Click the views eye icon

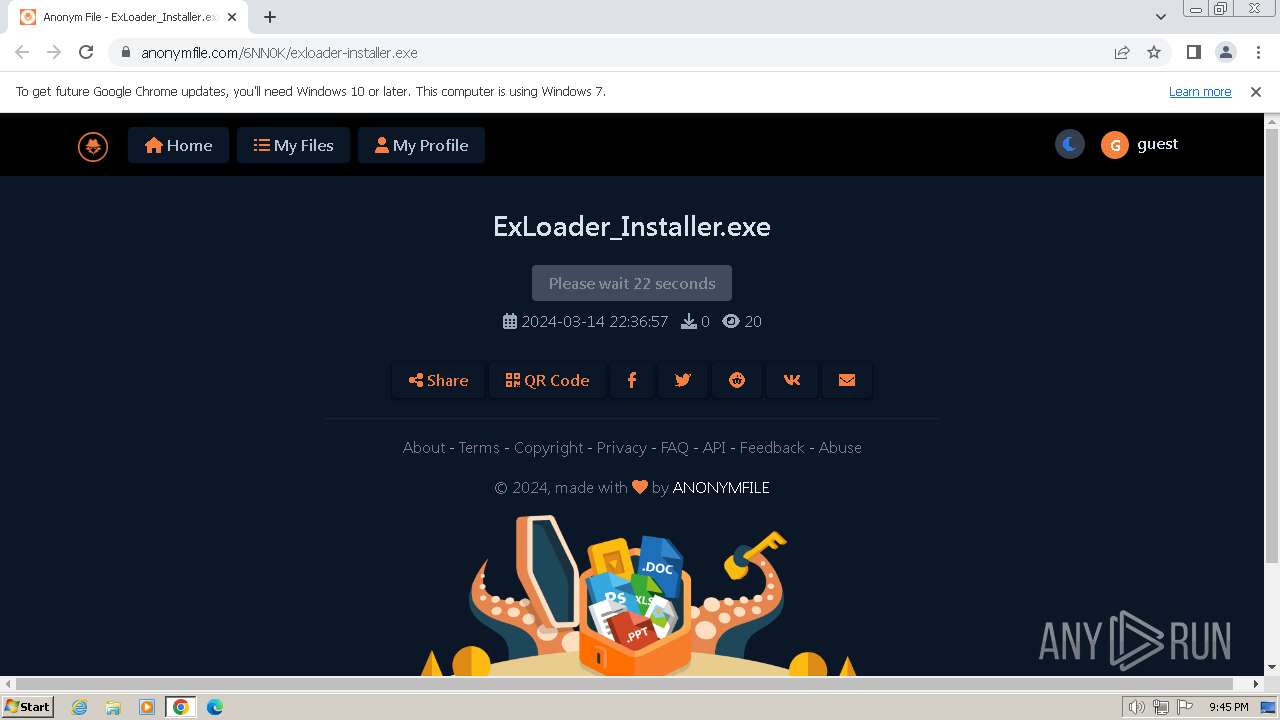coord(731,321)
